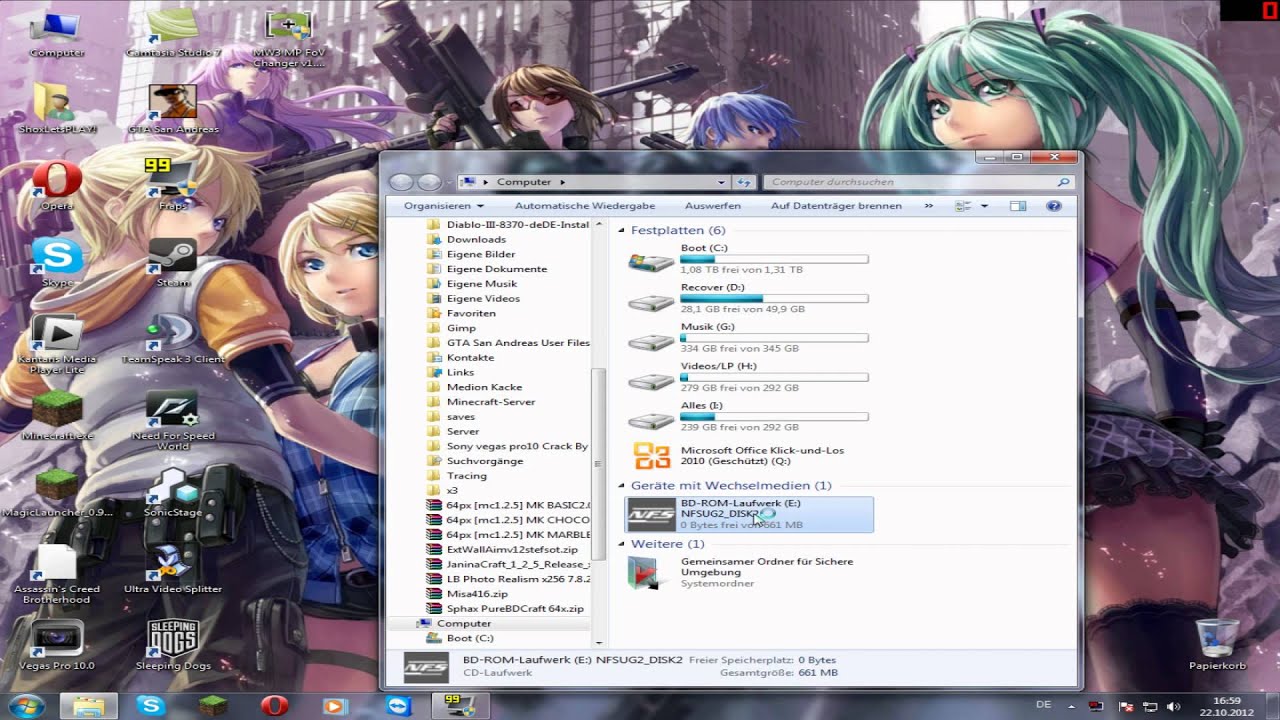This screenshot has width=1280, height=720.
Task: Launch Opera from the desktop
Action: (x=56, y=186)
